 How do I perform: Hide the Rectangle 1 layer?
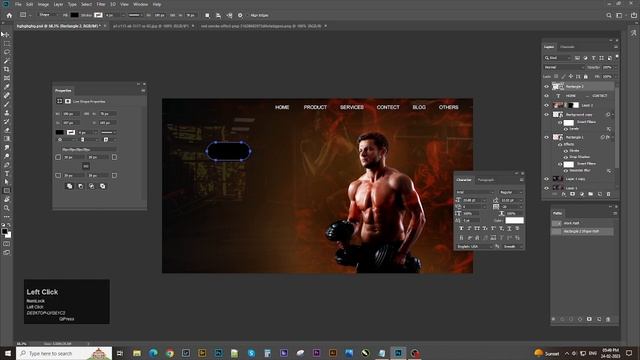point(546,137)
